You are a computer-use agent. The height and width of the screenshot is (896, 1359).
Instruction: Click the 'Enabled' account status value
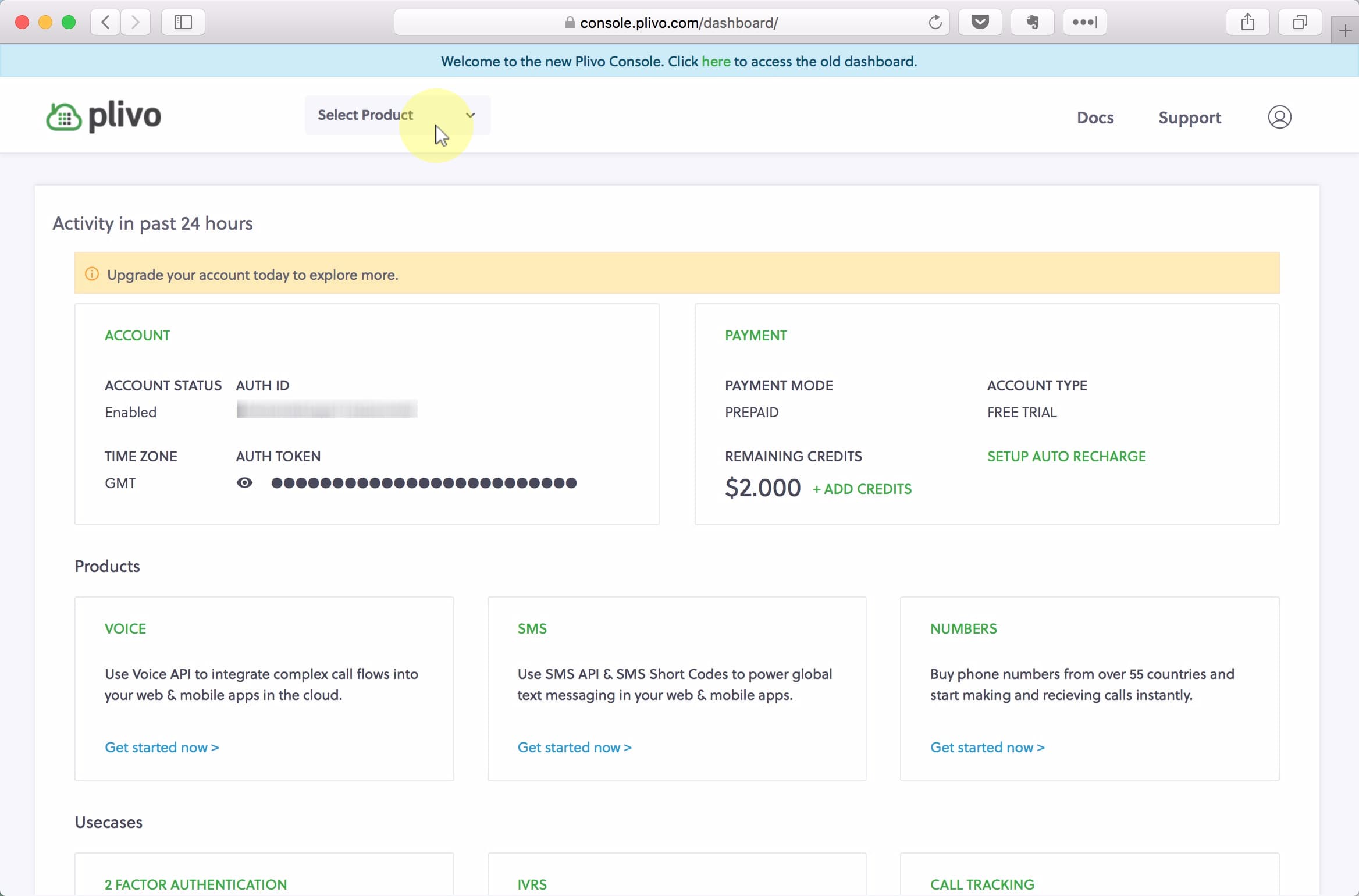point(130,412)
